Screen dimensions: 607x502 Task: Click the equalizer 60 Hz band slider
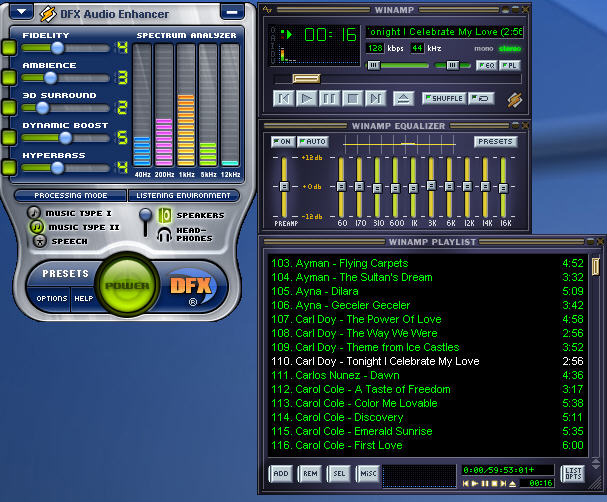(341, 187)
